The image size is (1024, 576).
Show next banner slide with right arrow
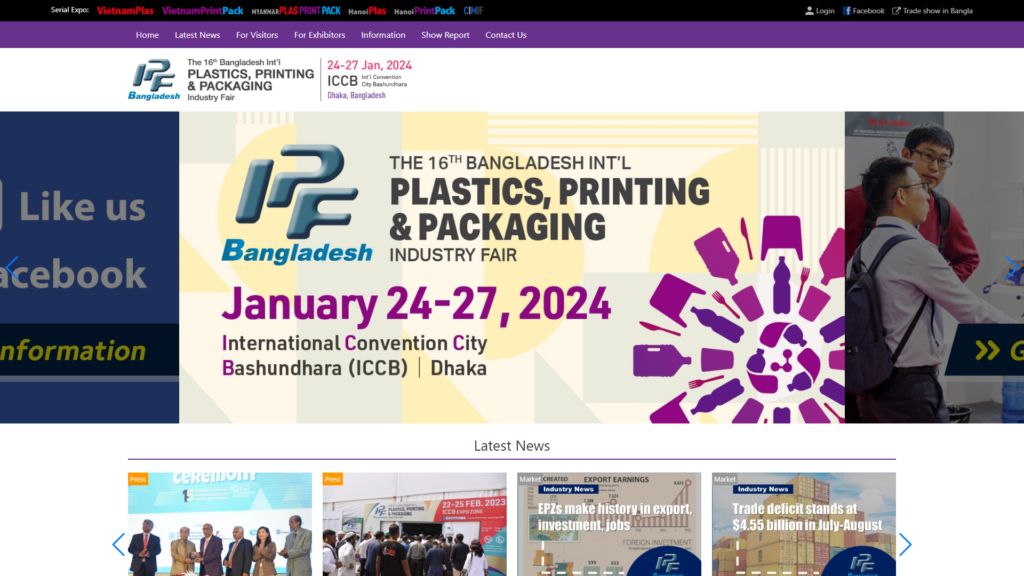pos(1012,268)
